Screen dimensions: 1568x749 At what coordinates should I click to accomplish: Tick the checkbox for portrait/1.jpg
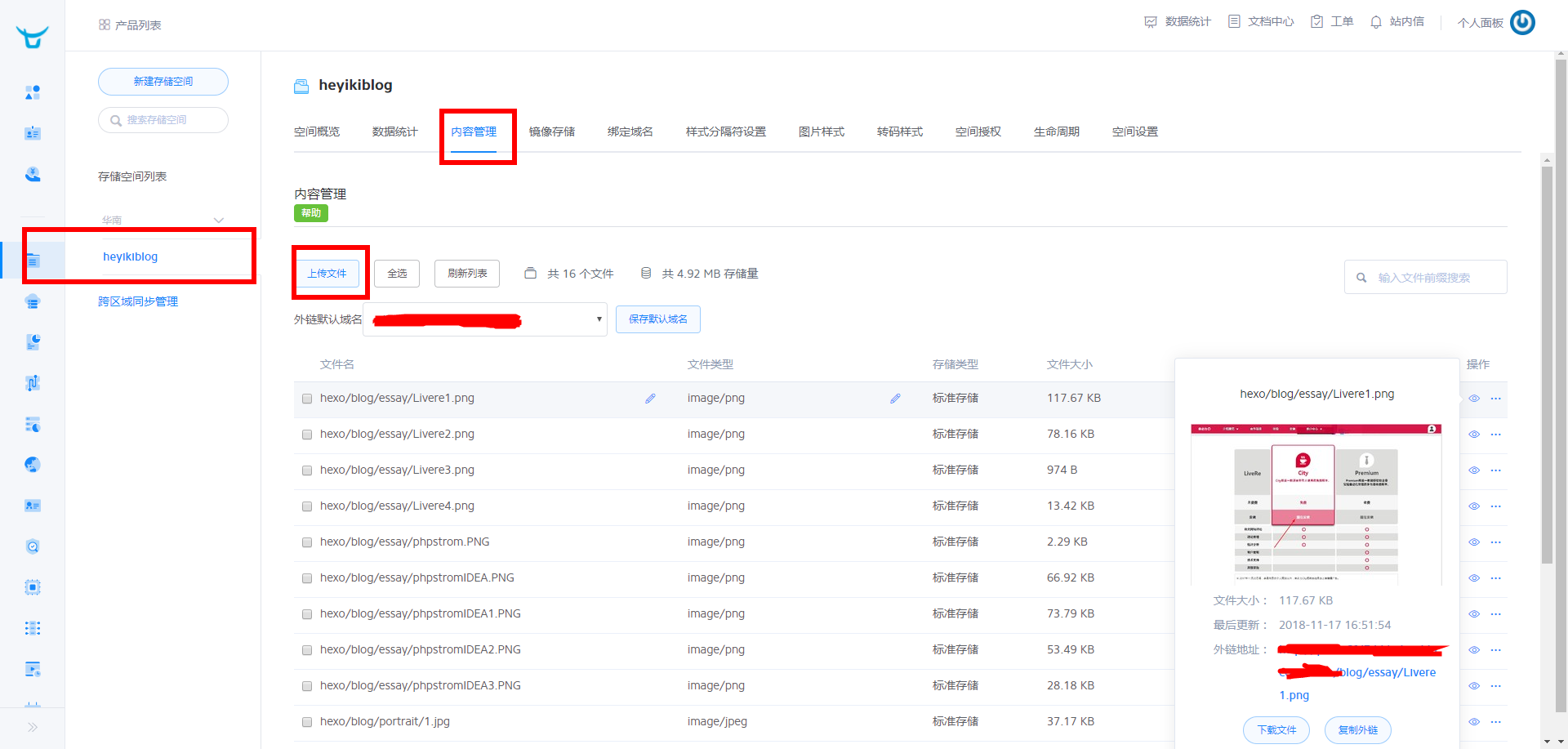[307, 722]
